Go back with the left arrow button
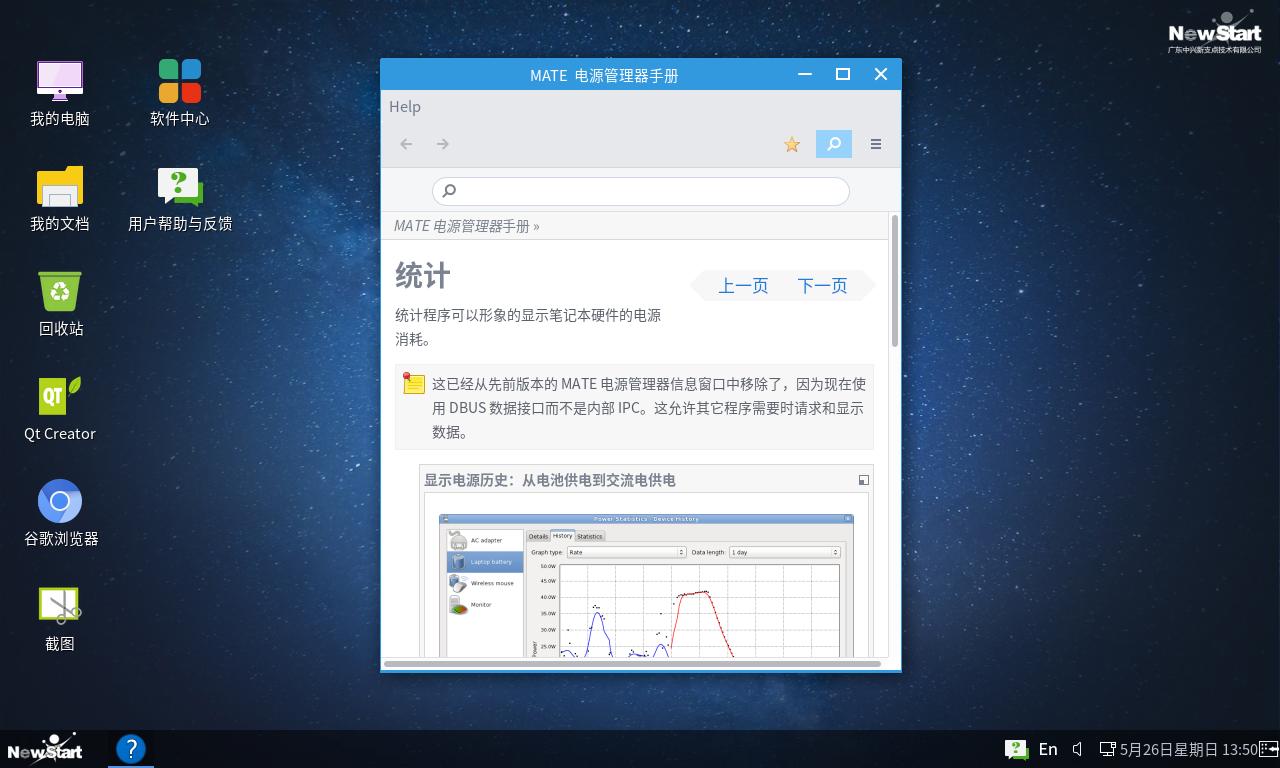 (x=406, y=144)
